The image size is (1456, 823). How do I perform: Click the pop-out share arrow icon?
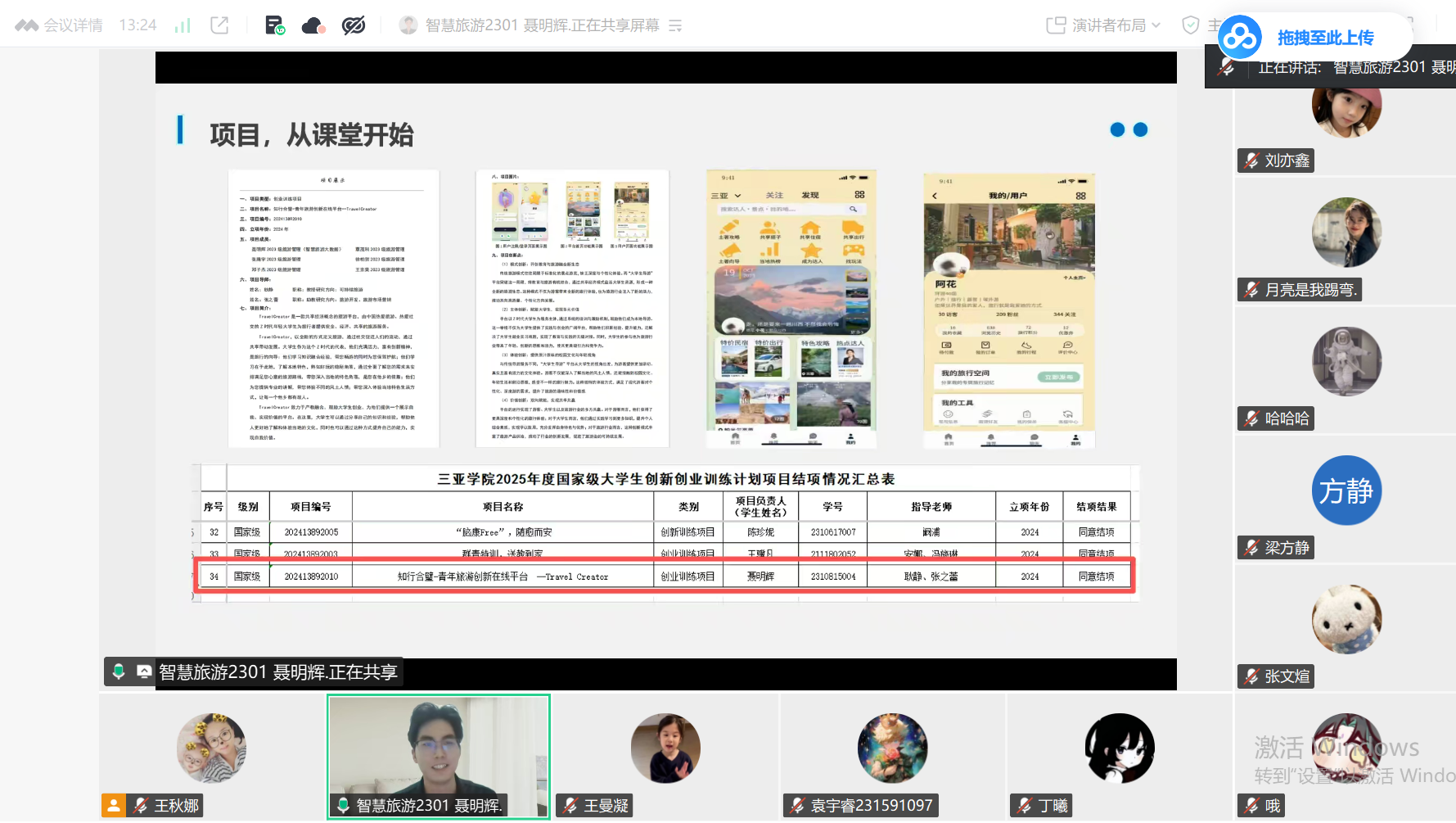[219, 25]
